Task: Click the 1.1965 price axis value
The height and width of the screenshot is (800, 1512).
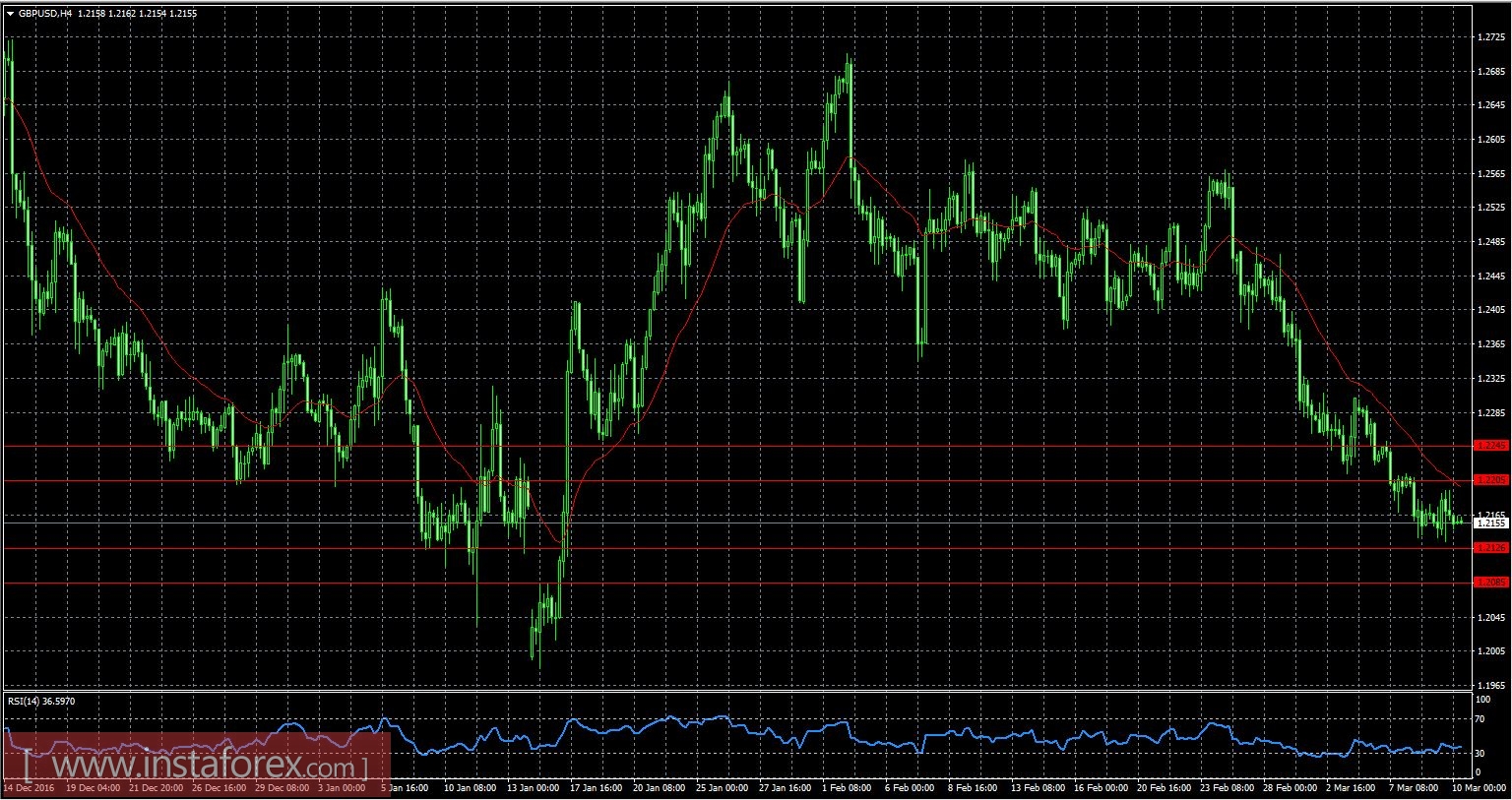Action: coord(1492,686)
